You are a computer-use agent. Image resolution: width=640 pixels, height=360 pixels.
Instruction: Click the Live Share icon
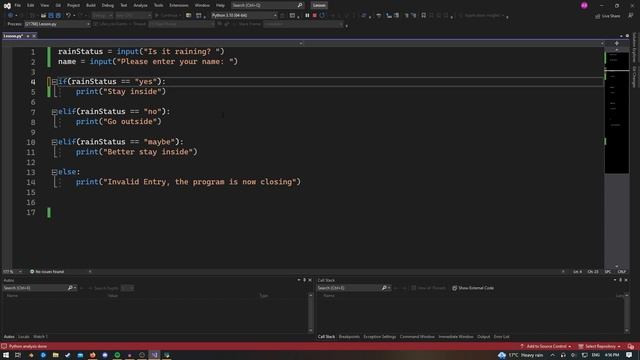point(598,16)
